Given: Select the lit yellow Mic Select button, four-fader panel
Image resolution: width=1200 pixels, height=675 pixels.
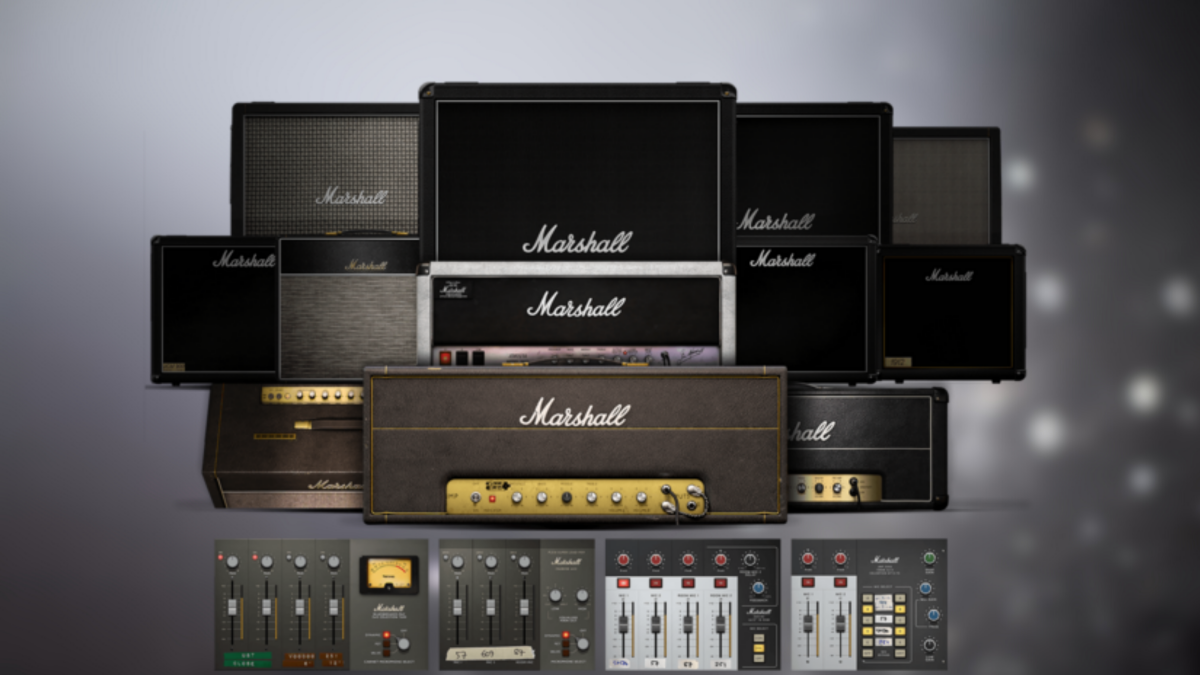Looking at the screenshot, I should (759, 648).
